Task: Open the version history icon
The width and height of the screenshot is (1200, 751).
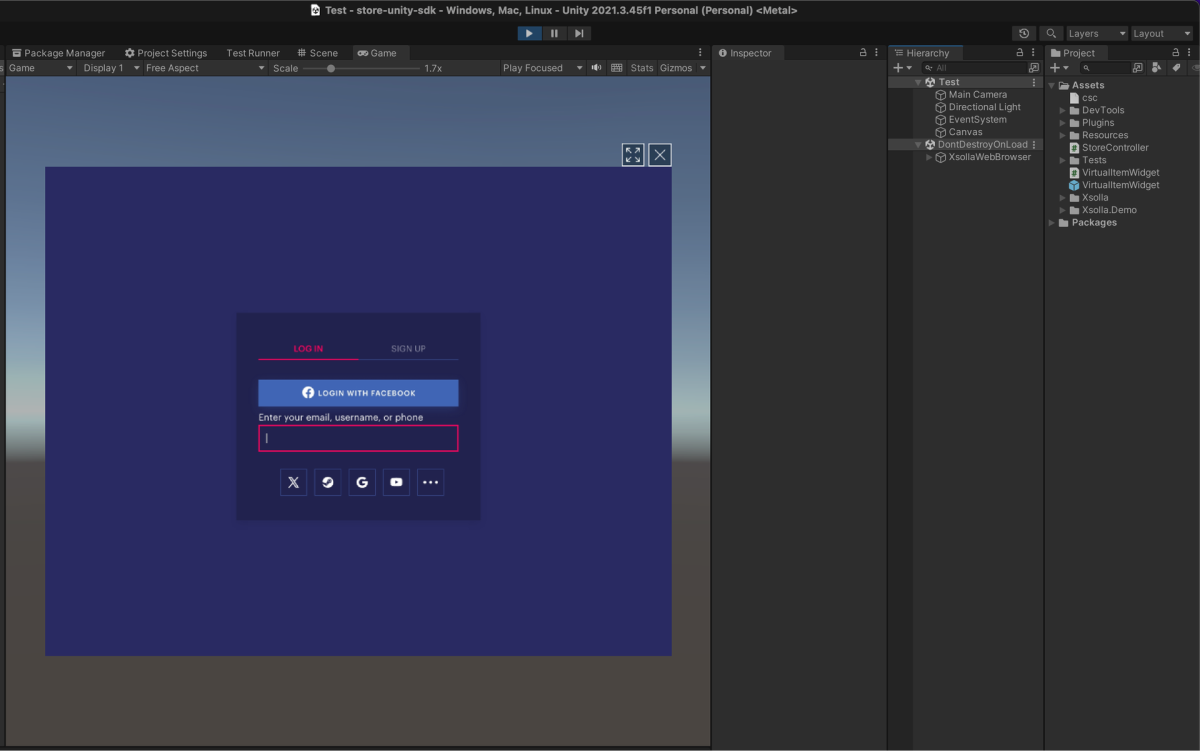Action: pyautogui.click(x=1024, y=33)
